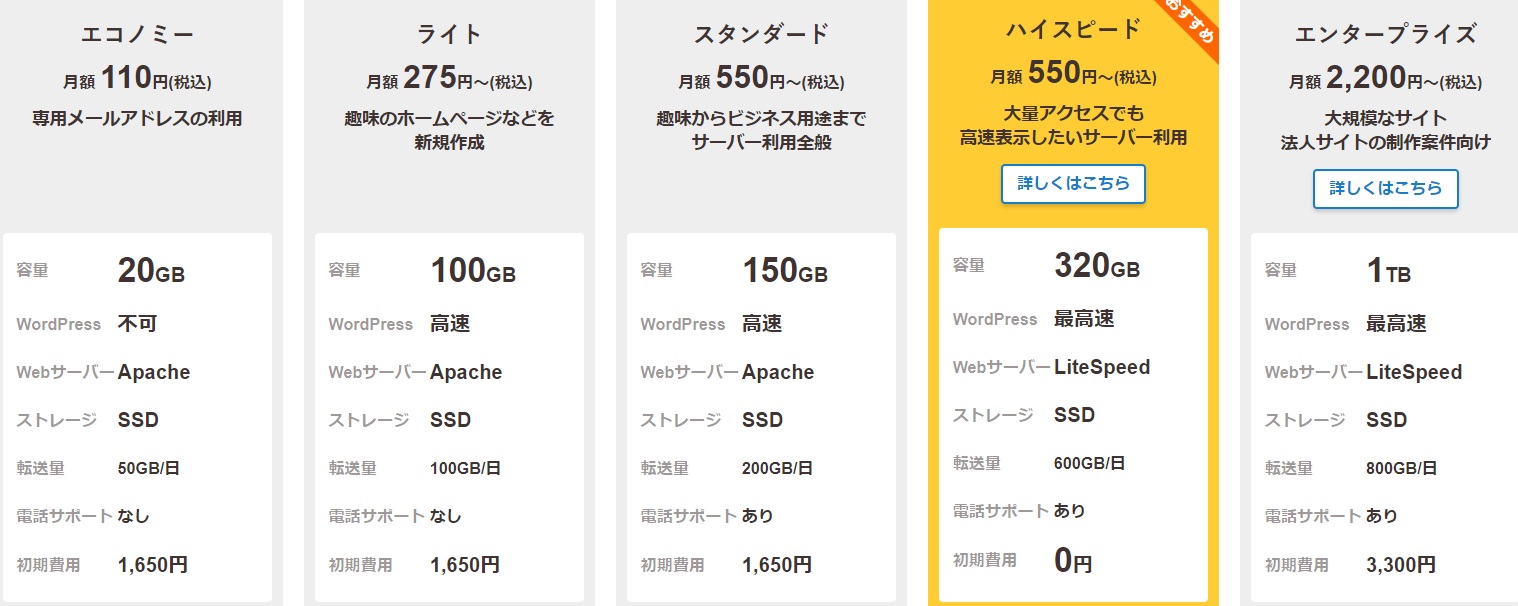Viewport: 1518px width, 606px height.
Task: Select the スタンダード plan heading
Action: (761, 35)
